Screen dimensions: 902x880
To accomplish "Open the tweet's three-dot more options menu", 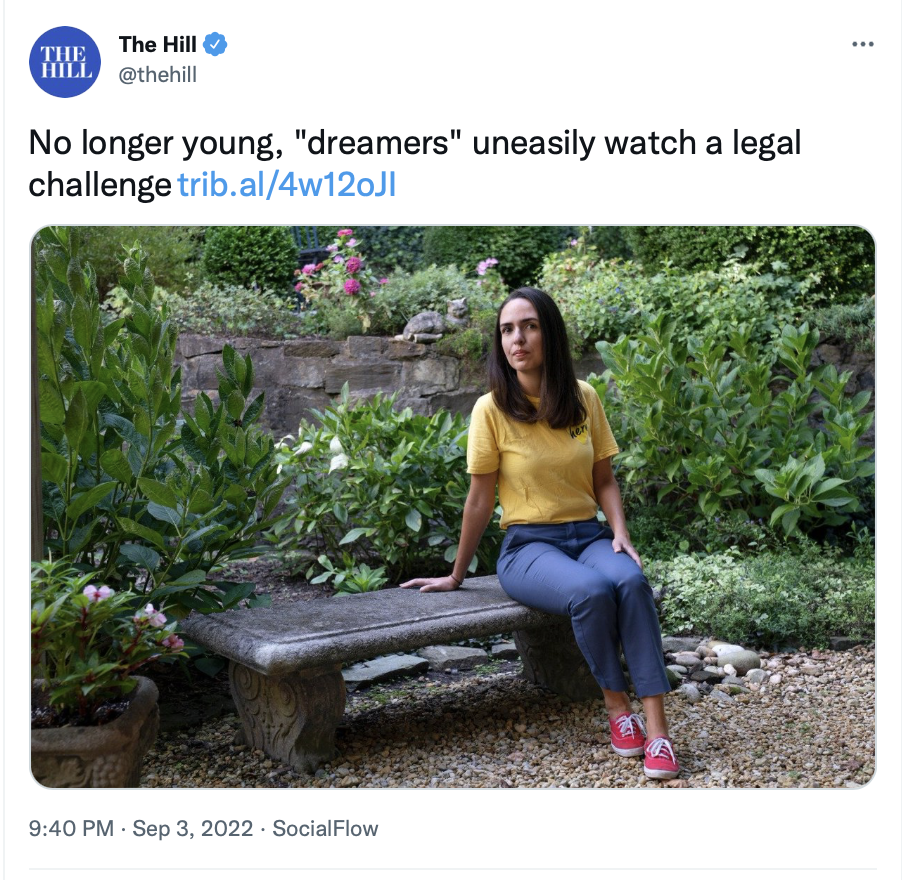I will [863, 44].
